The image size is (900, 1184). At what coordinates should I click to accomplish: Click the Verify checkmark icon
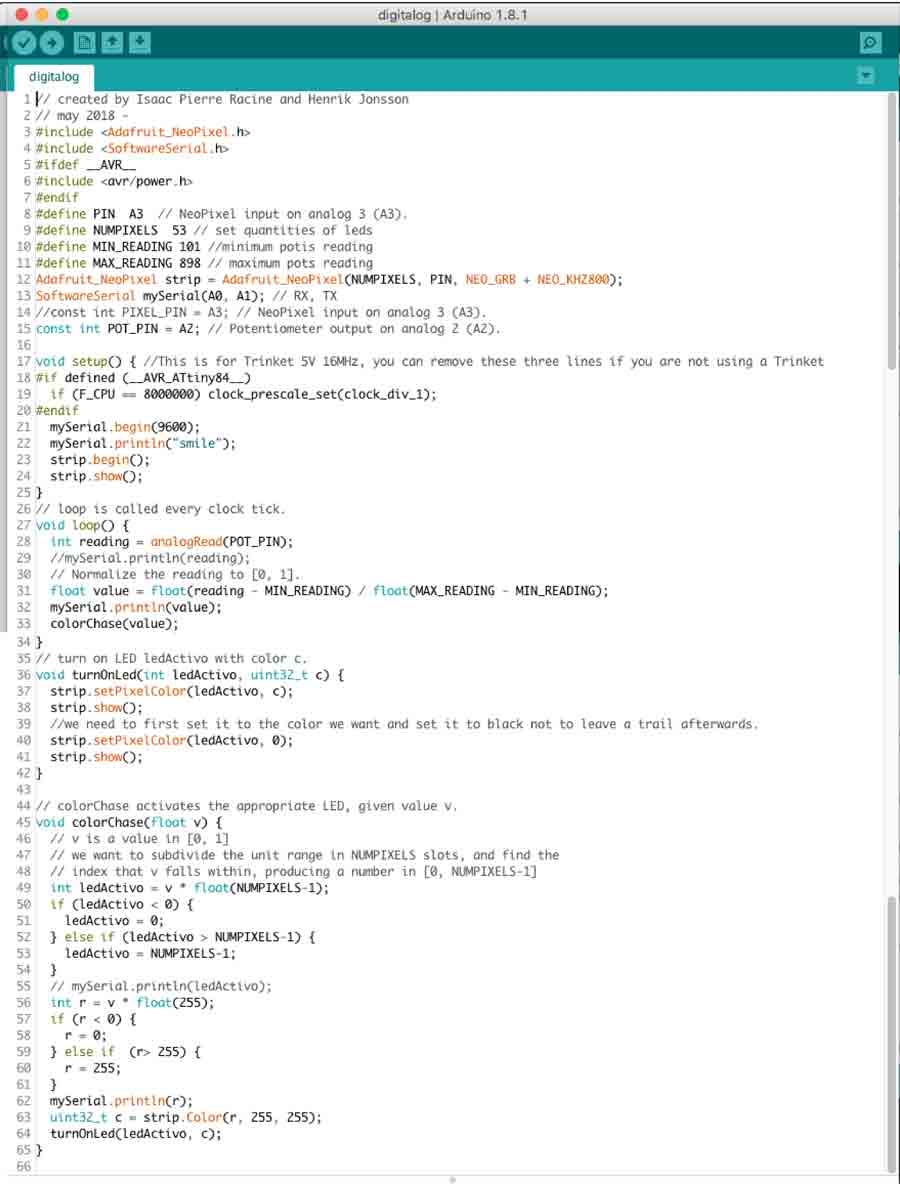click(x=24, y=43)
